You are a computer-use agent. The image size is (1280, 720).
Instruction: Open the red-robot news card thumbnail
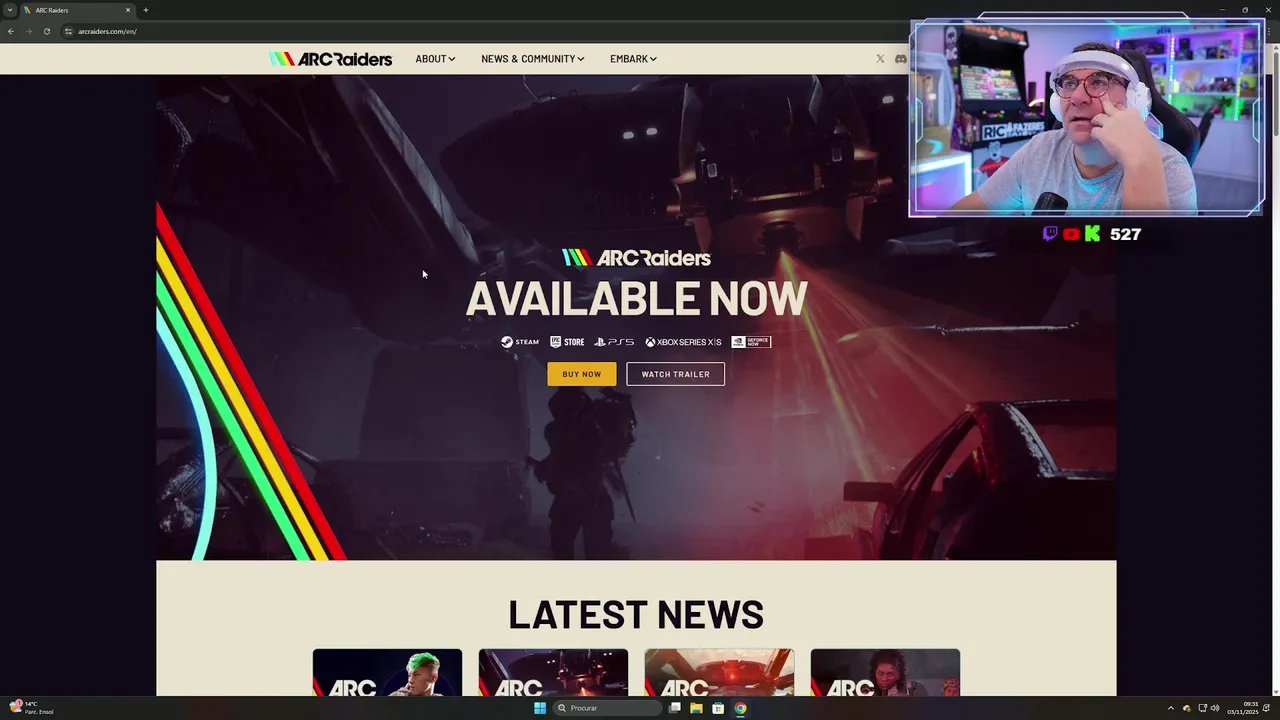click(719, 672)
